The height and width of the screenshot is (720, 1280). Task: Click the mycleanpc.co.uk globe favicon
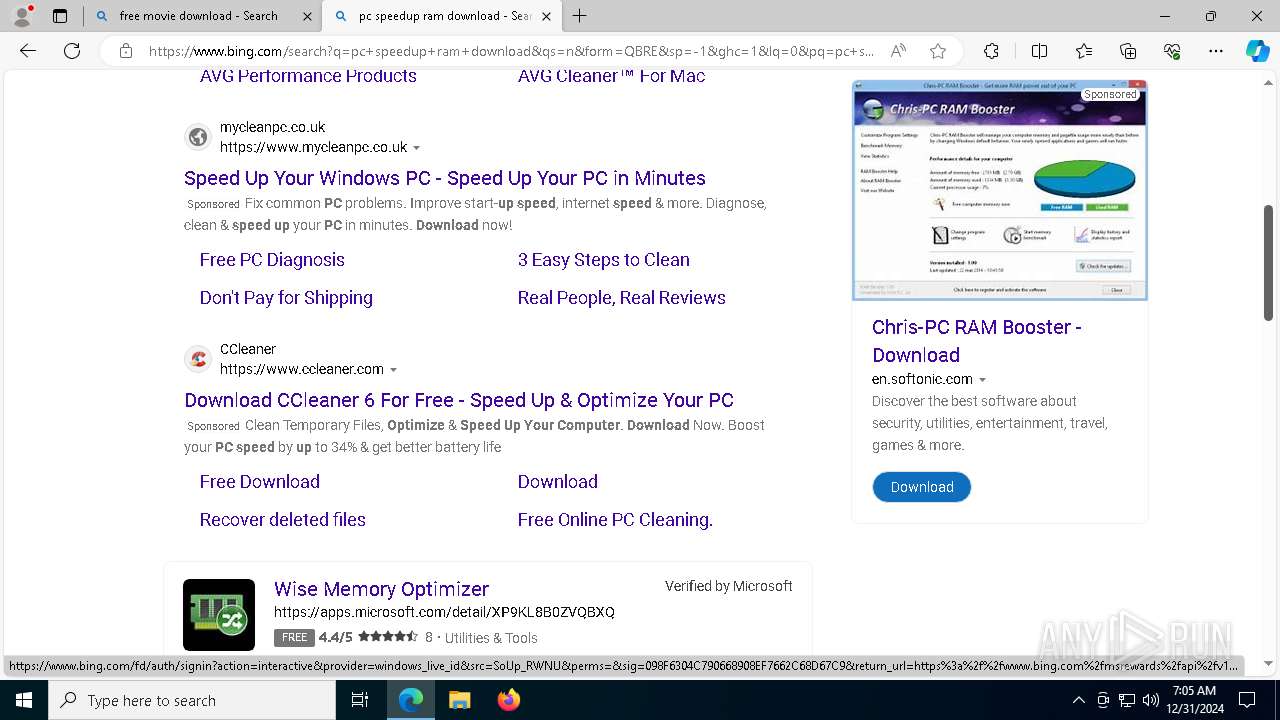click(198, 137)
